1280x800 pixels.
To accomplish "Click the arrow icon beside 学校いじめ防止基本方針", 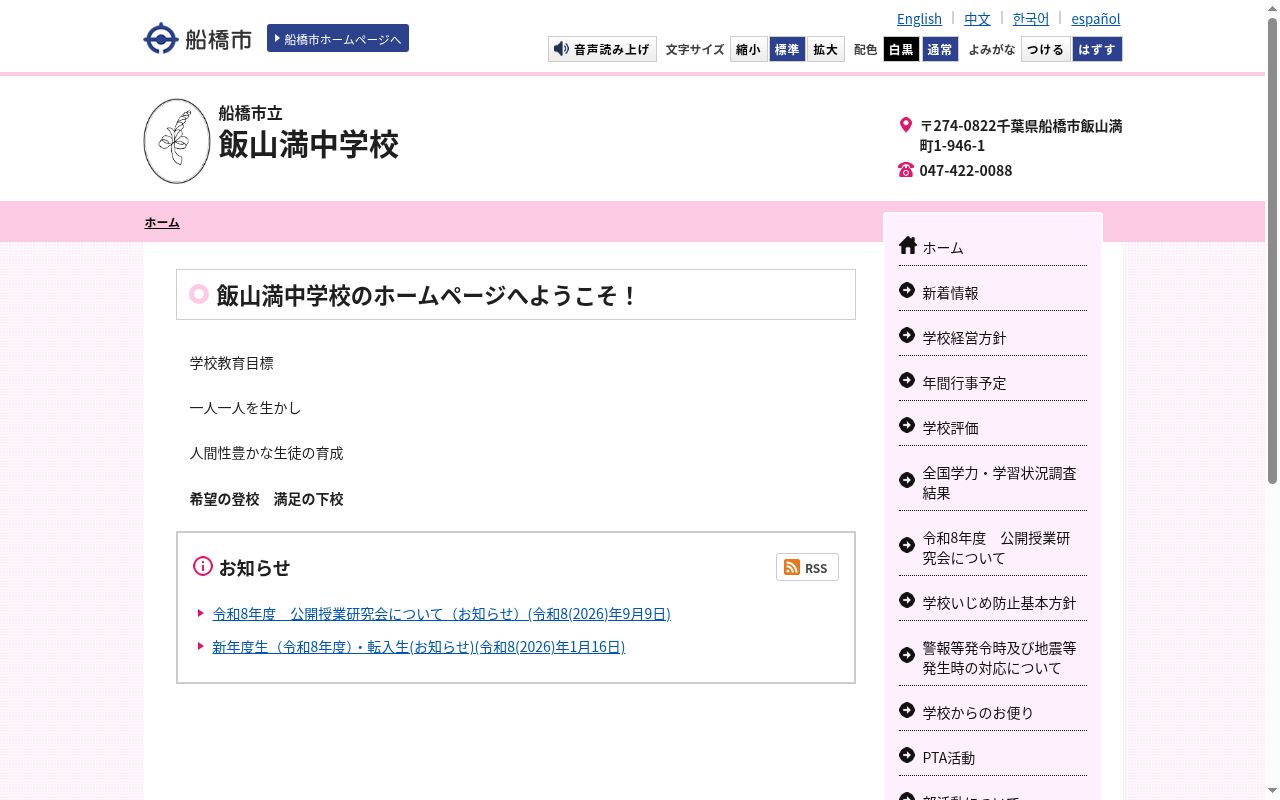I will coord(907,601).
